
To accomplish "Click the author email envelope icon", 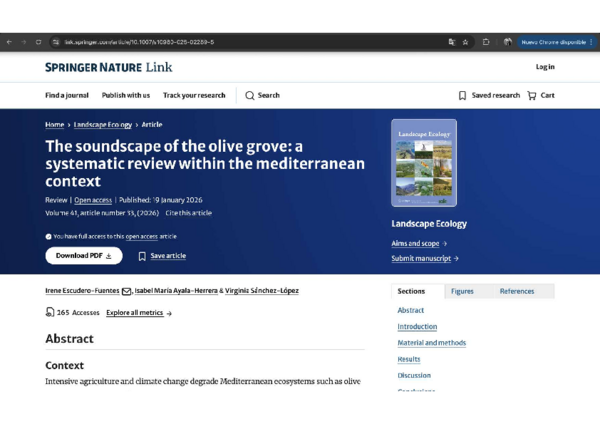I will (126, 292).
